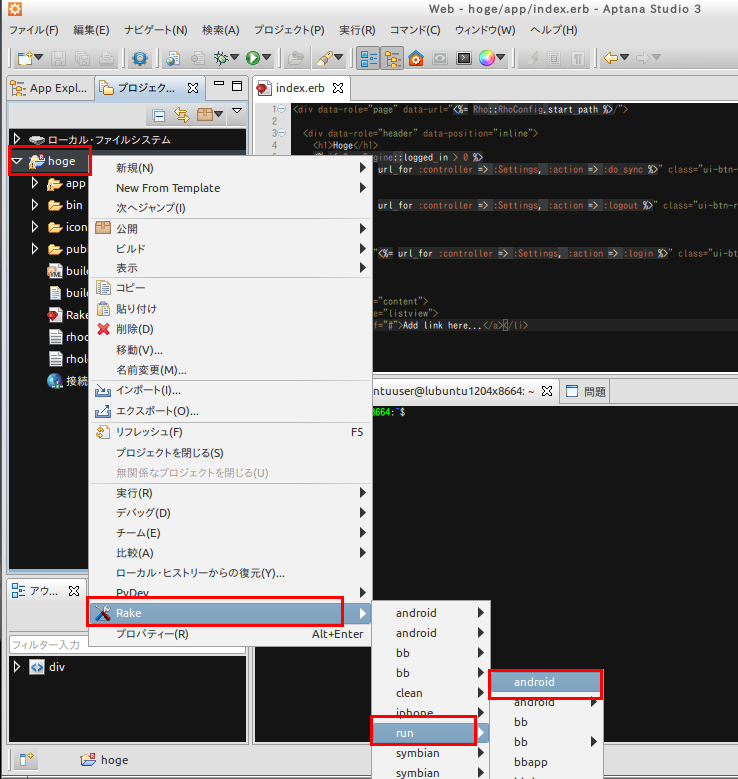Click the Debug bug toolbar icon
738x779 pixels.
pyautogui.click(x=221, y=58)
